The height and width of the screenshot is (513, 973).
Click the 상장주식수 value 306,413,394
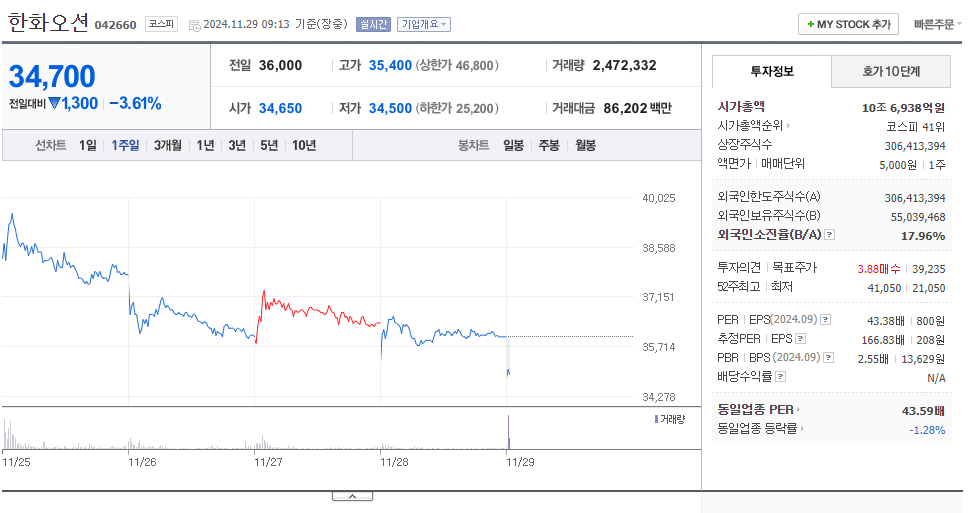click(x=915, y=146)
